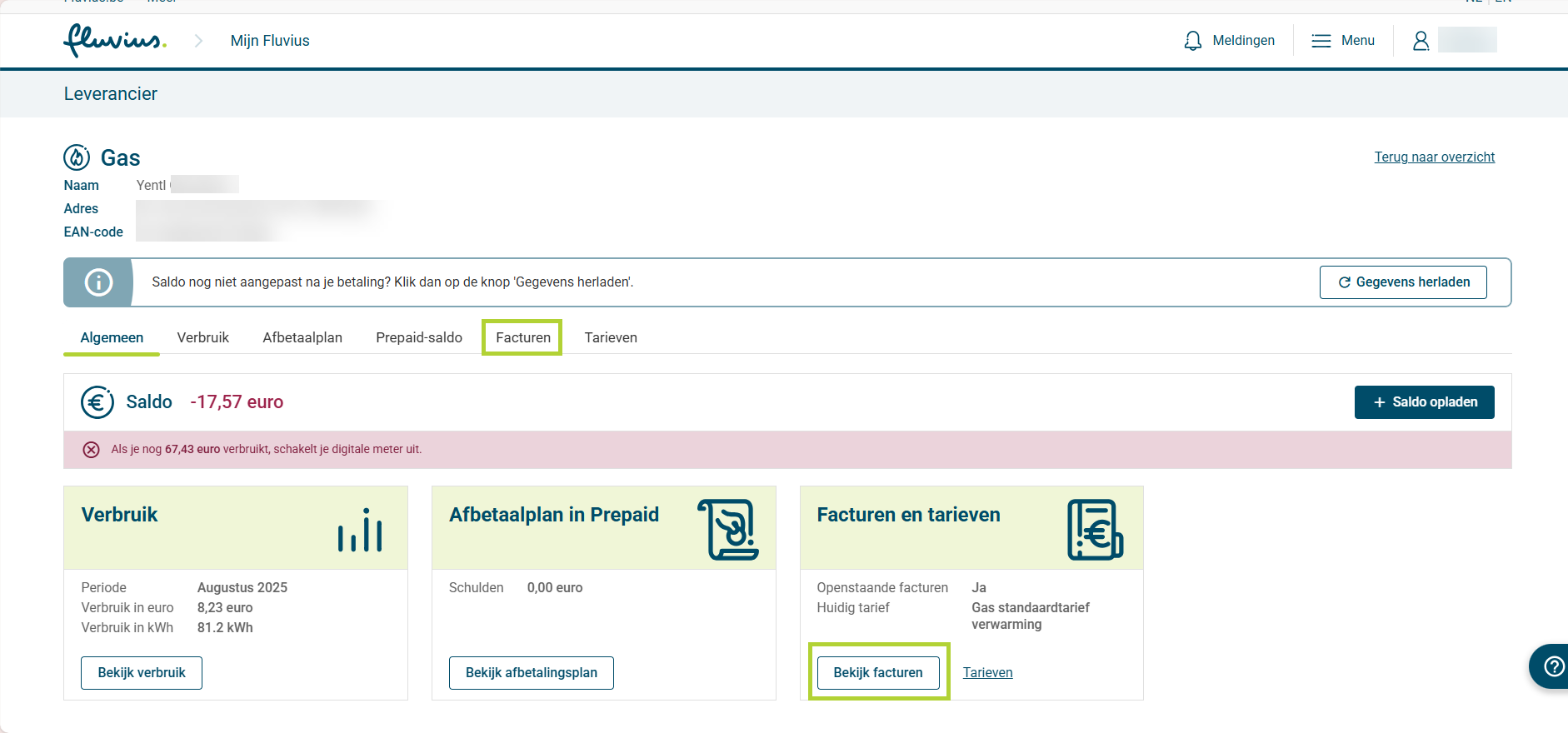Image resolution: width=1568 pixels, height=733 pixels.
Task: Open the Meldingen bell icon
Action: click(1192, 41)
